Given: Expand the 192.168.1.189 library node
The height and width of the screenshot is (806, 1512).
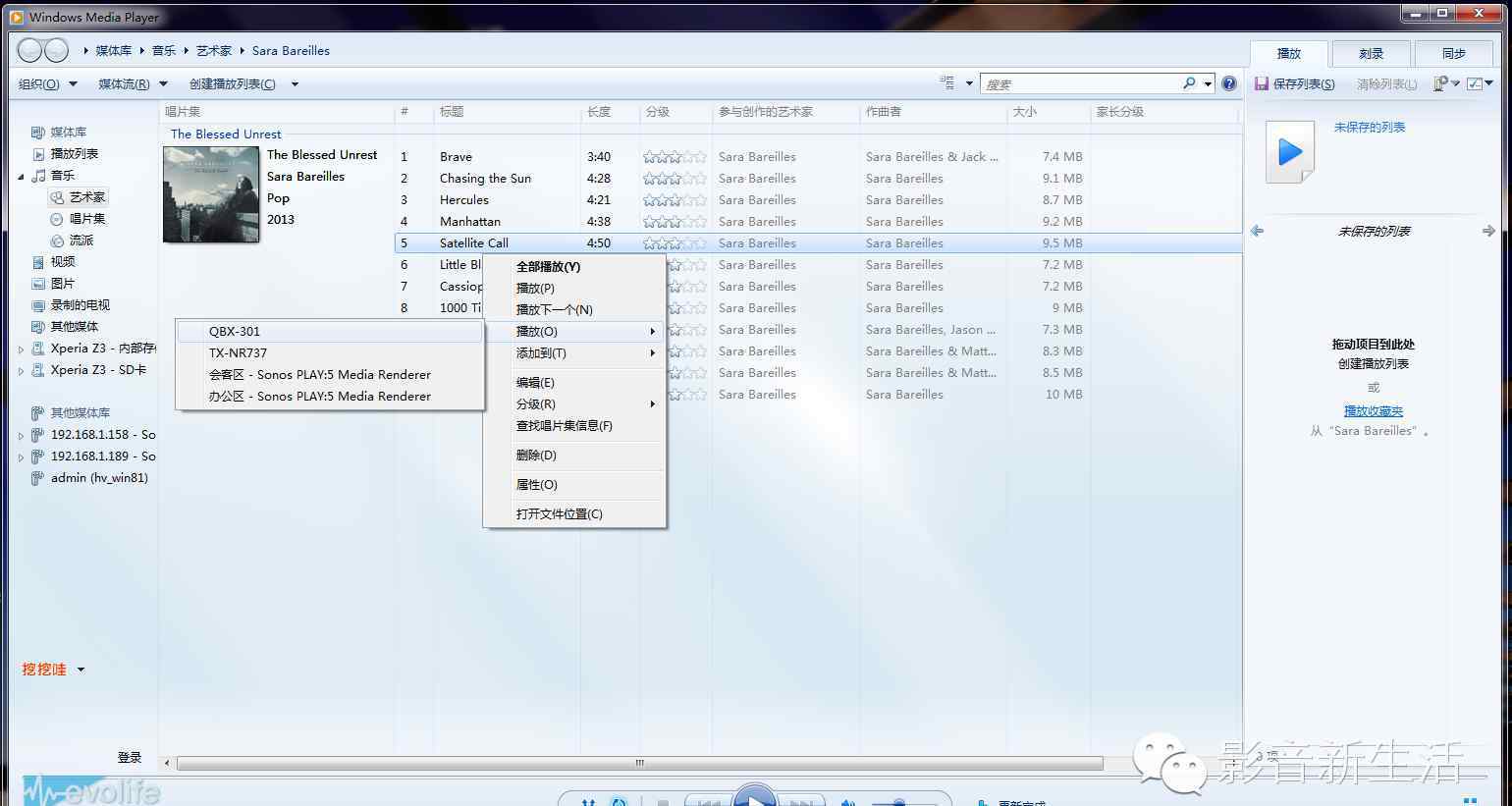Looking at the screenshot, I should tap(22, 457).
